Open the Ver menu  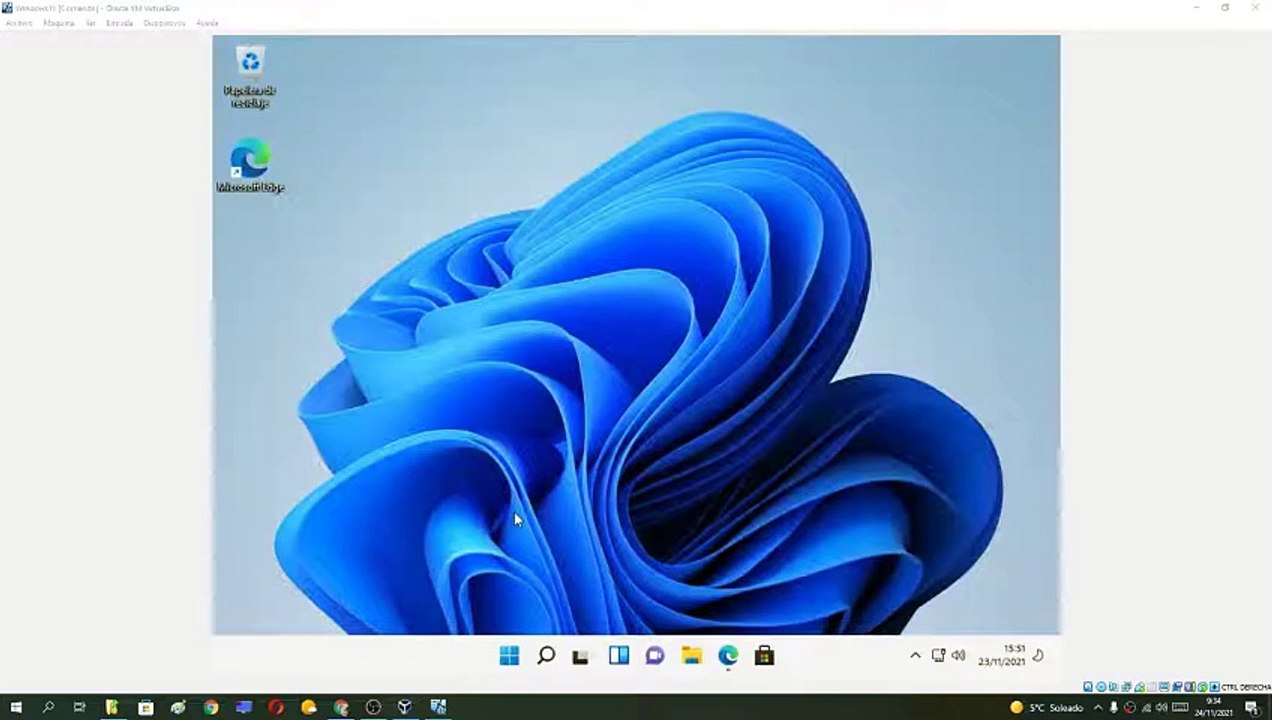pos(91,23)
